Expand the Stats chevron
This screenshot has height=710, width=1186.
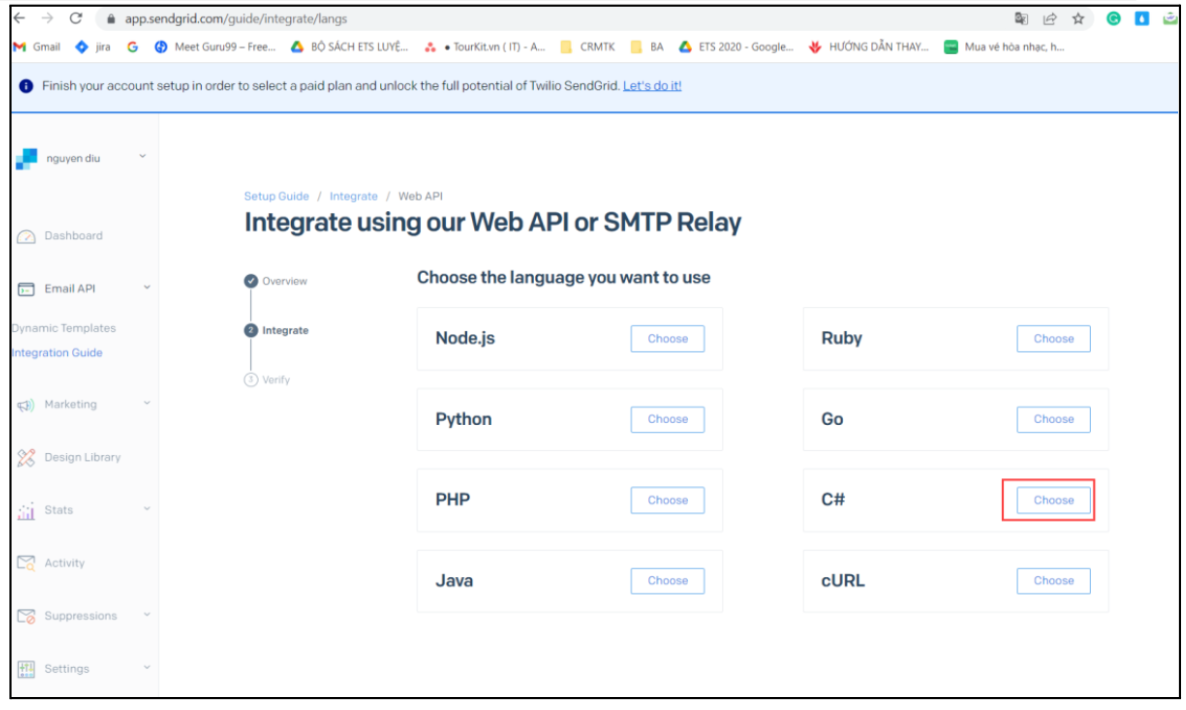click(147, 509)
